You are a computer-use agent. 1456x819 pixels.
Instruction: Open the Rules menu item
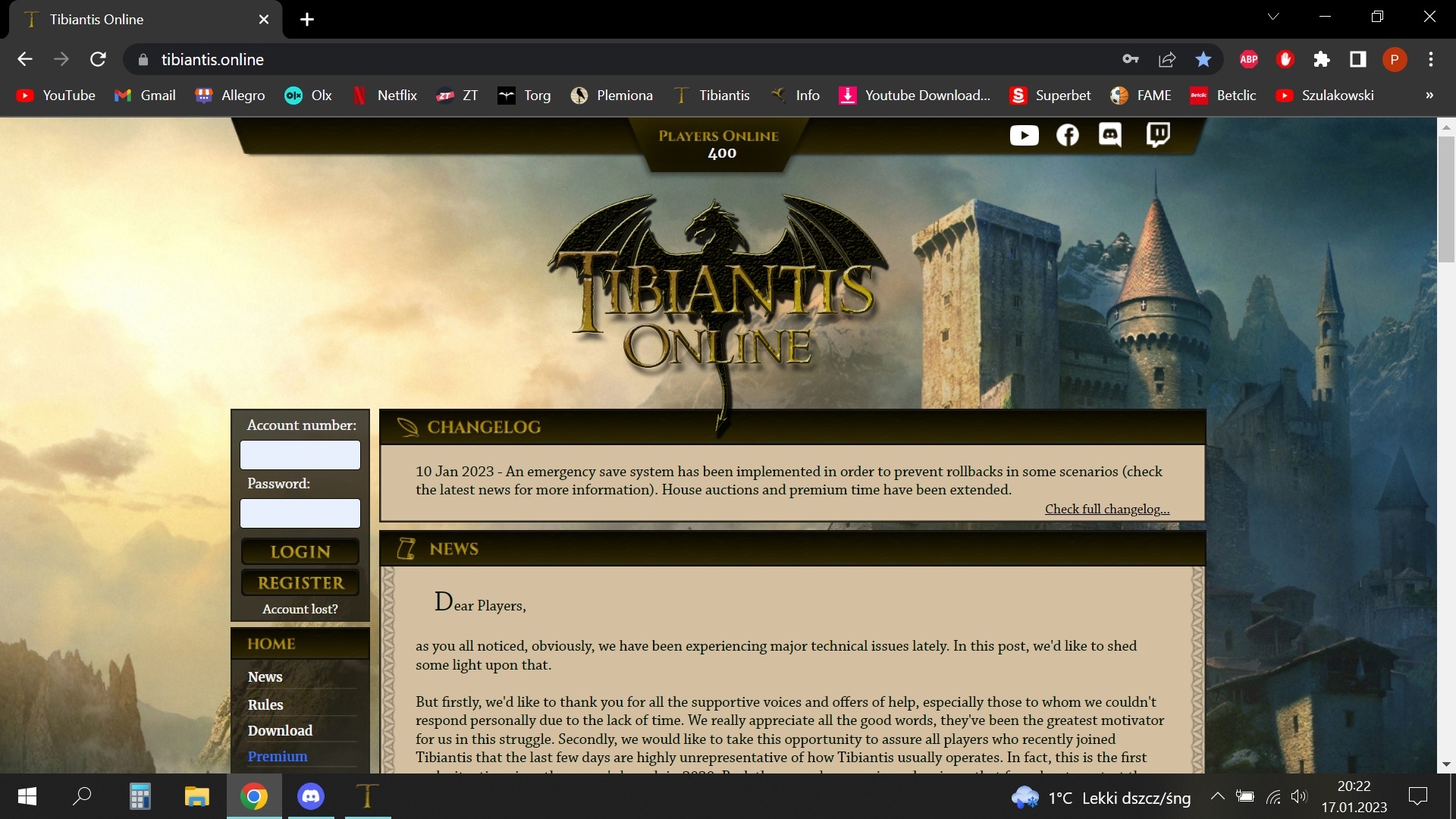coord(265,704)
